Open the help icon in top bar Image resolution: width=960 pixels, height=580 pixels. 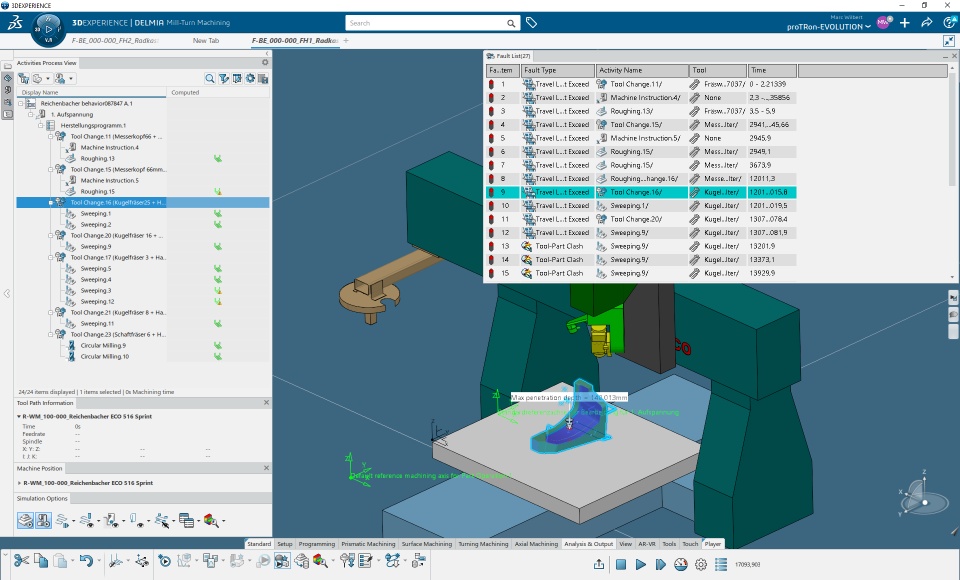pyautogui.click(x=950, y=23)
